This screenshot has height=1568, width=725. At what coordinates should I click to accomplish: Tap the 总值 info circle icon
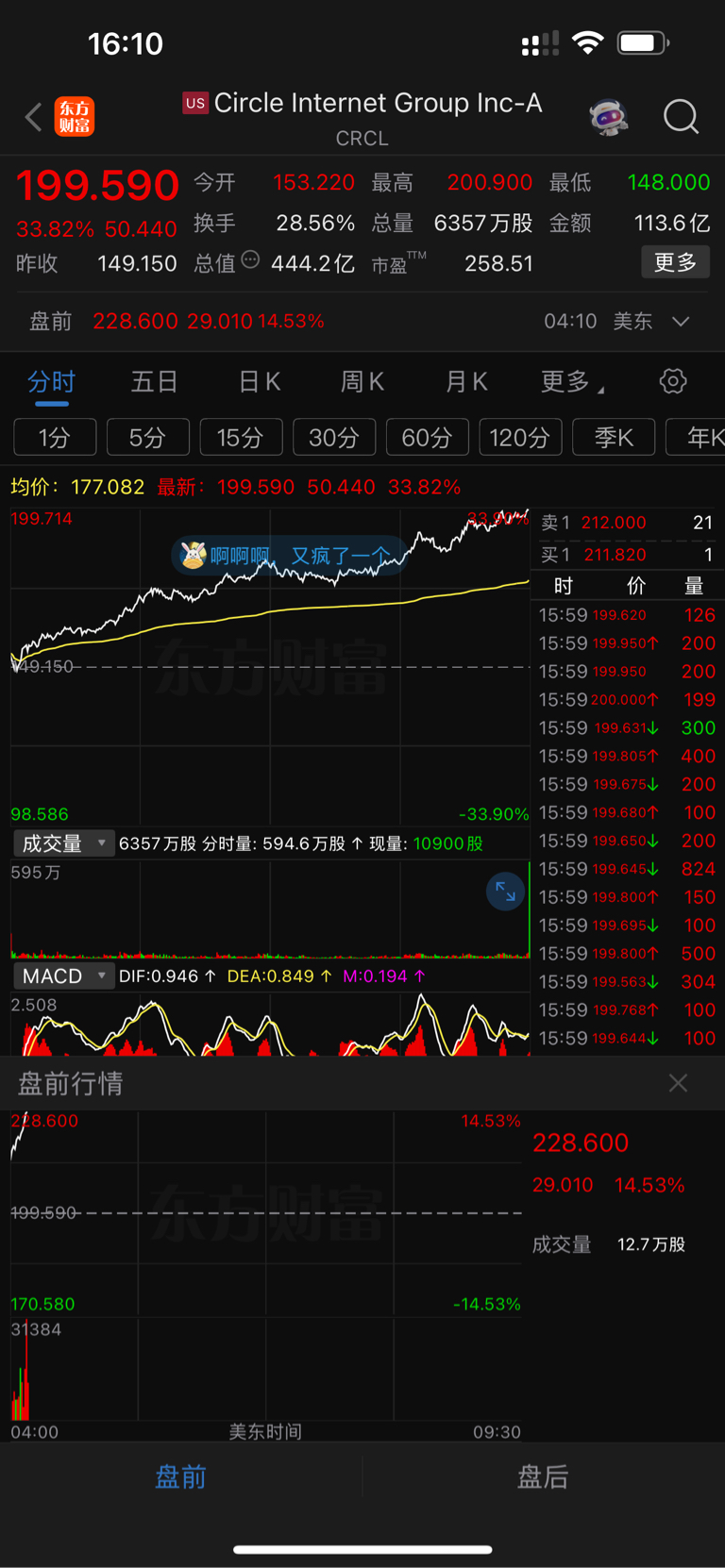250,259
